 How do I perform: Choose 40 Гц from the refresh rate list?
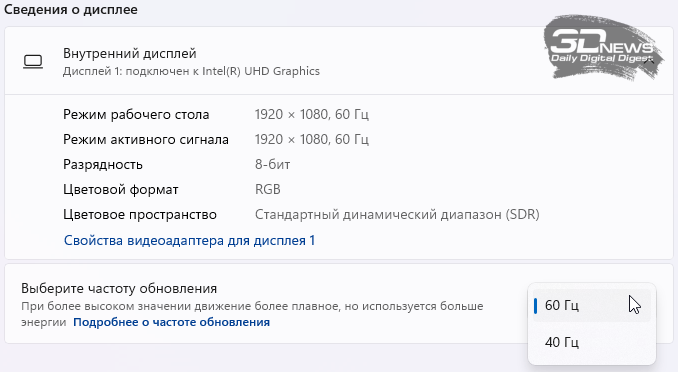click(x=592, y=342)
